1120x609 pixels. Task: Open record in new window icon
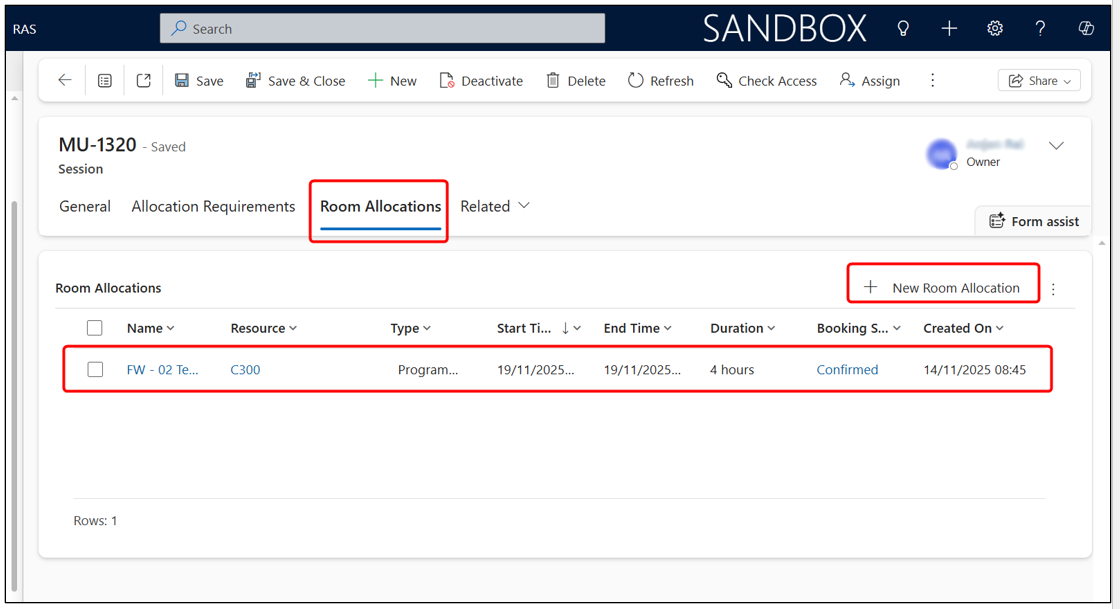tap(144, 80)
